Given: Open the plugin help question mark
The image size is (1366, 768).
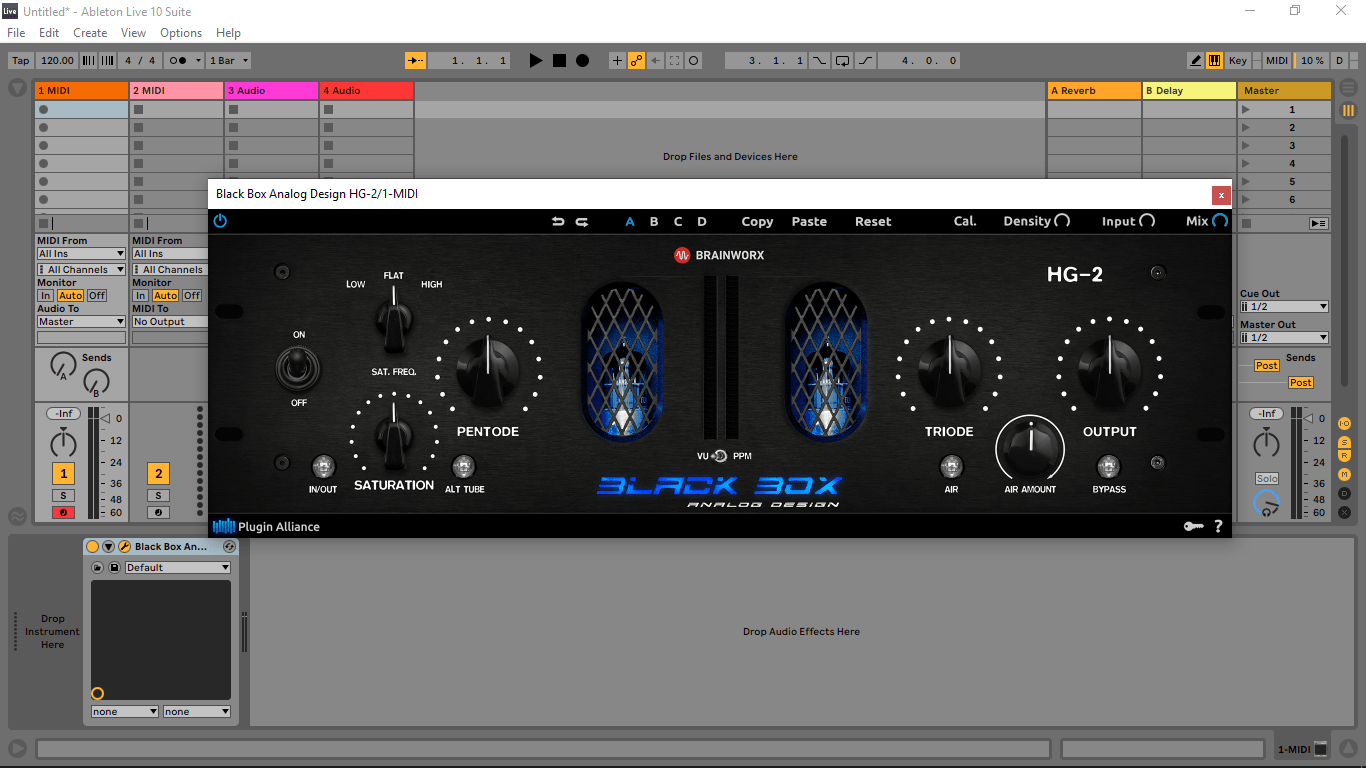Looking at the screenshot, I should pos(1218,526).
